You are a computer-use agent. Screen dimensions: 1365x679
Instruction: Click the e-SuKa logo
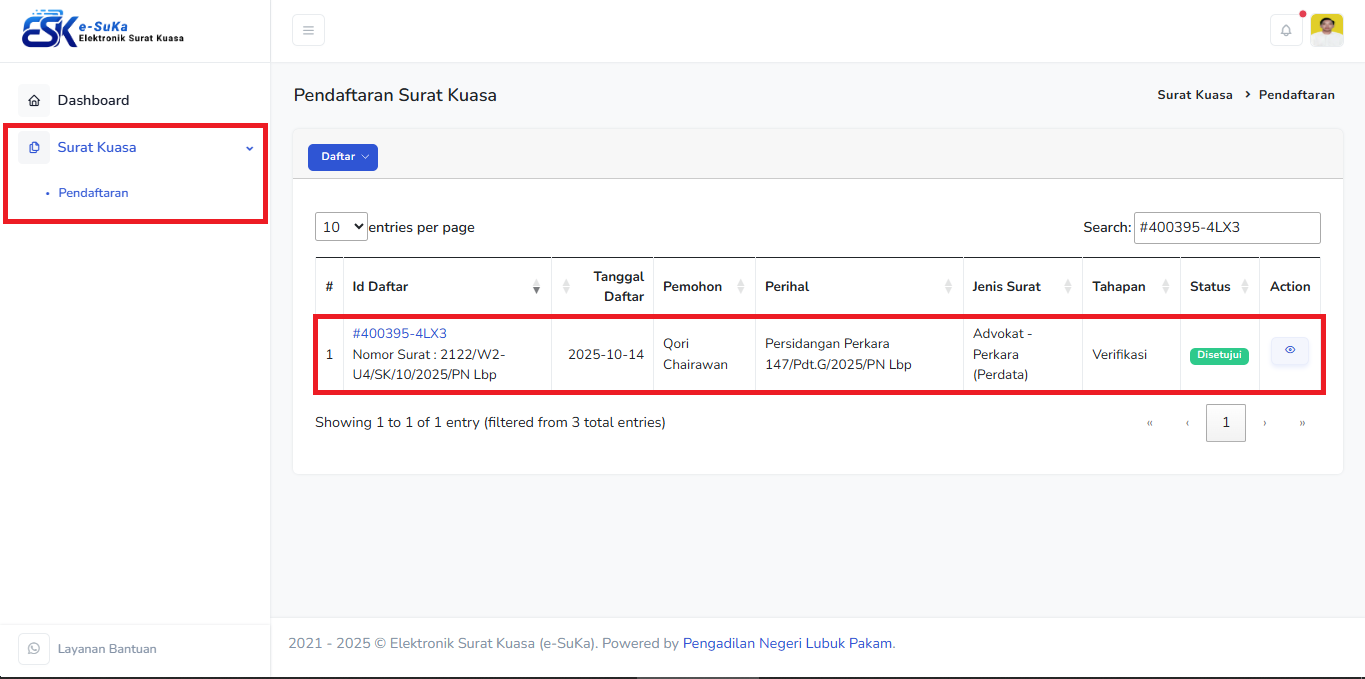[103, 30]
